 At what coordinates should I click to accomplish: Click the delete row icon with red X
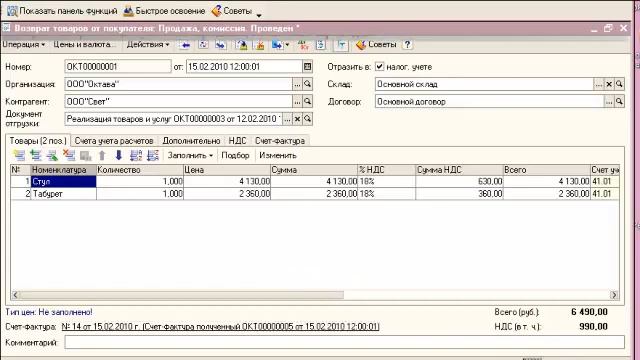69,155
